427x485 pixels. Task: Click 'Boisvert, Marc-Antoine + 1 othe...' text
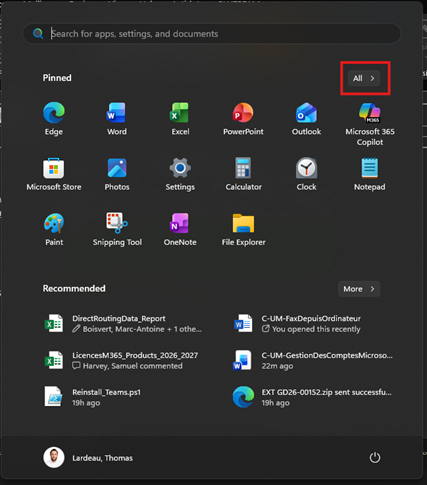(142, 329)
